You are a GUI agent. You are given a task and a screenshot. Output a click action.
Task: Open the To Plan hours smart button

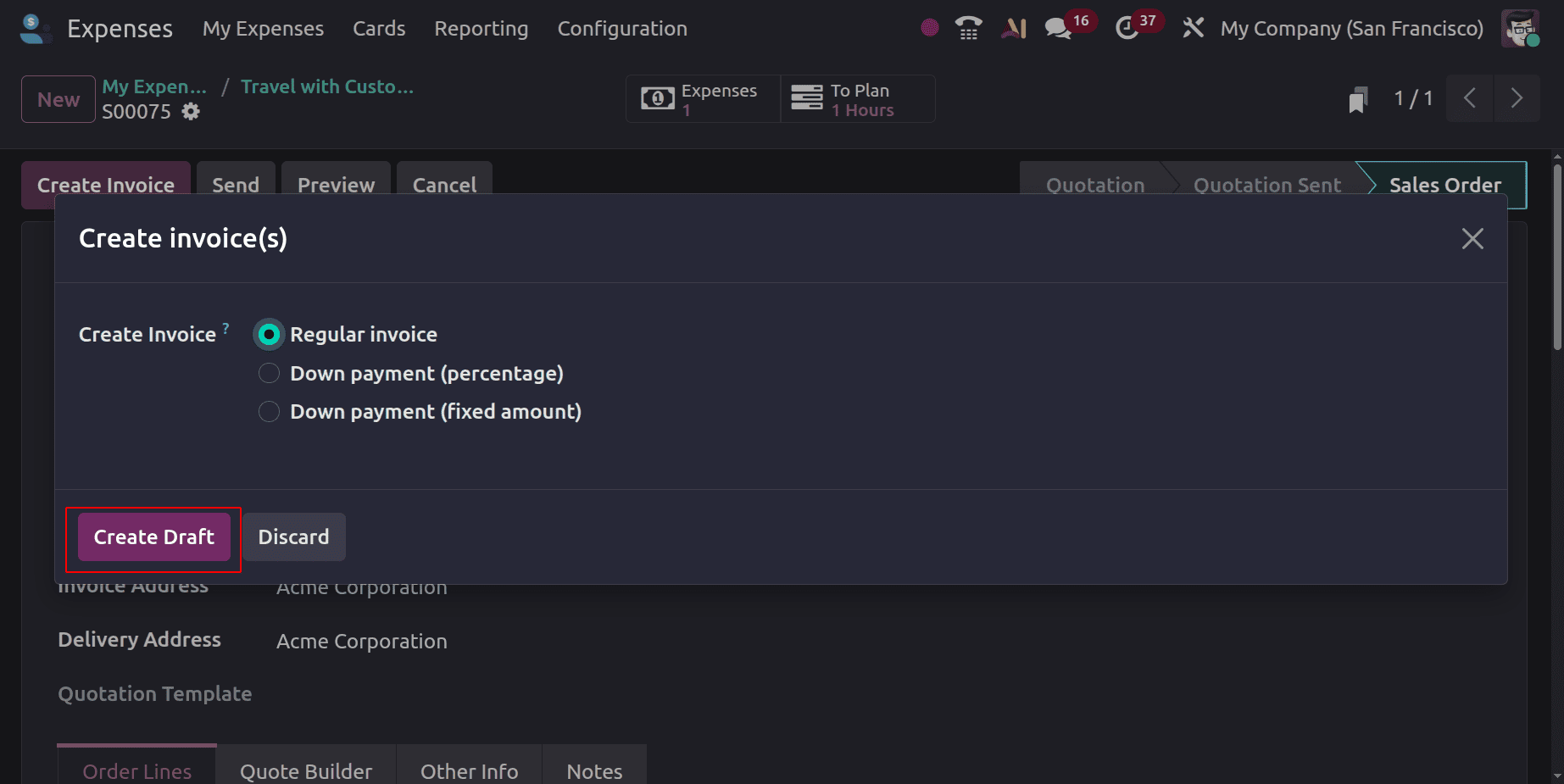857,99
